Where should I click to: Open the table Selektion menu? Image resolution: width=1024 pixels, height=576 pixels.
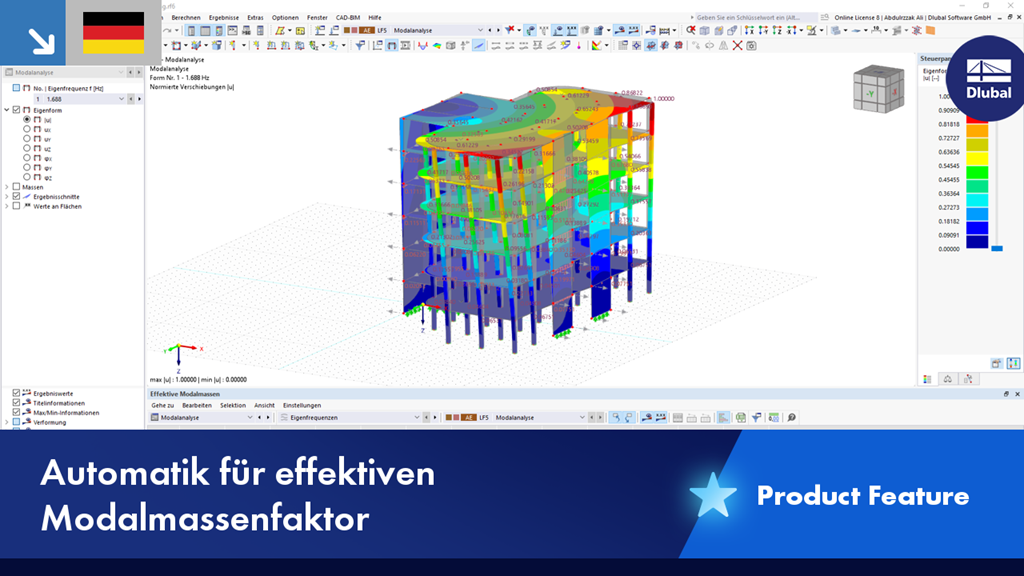pos(232,405)
